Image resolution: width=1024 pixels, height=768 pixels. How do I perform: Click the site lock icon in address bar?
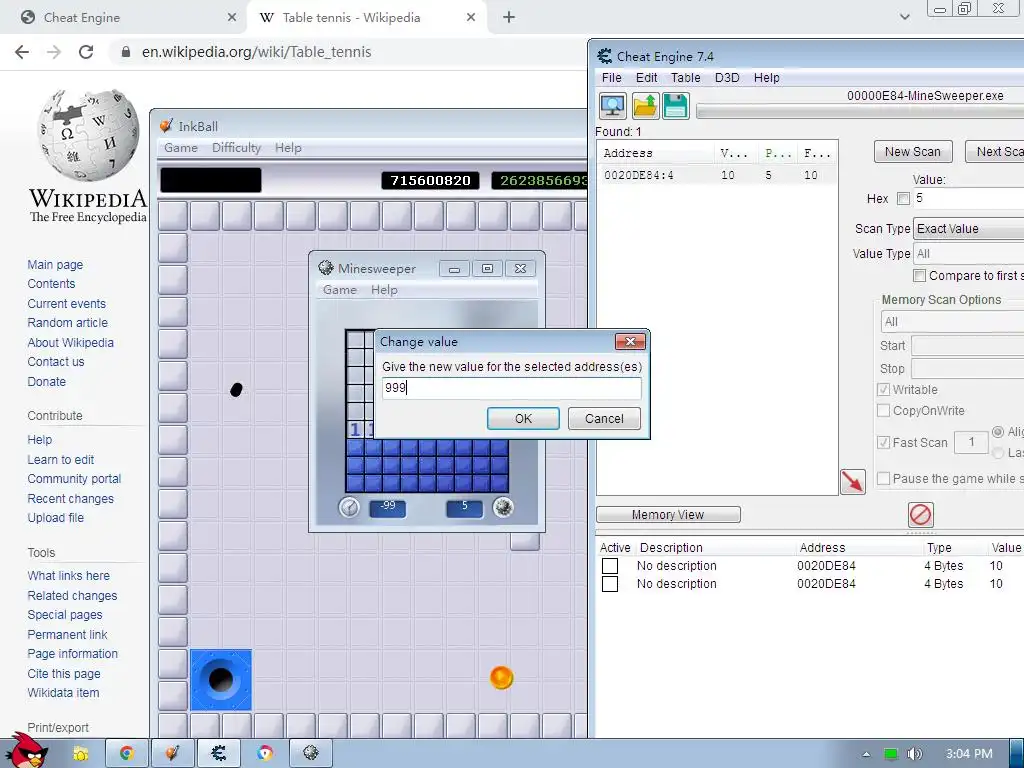126,52
